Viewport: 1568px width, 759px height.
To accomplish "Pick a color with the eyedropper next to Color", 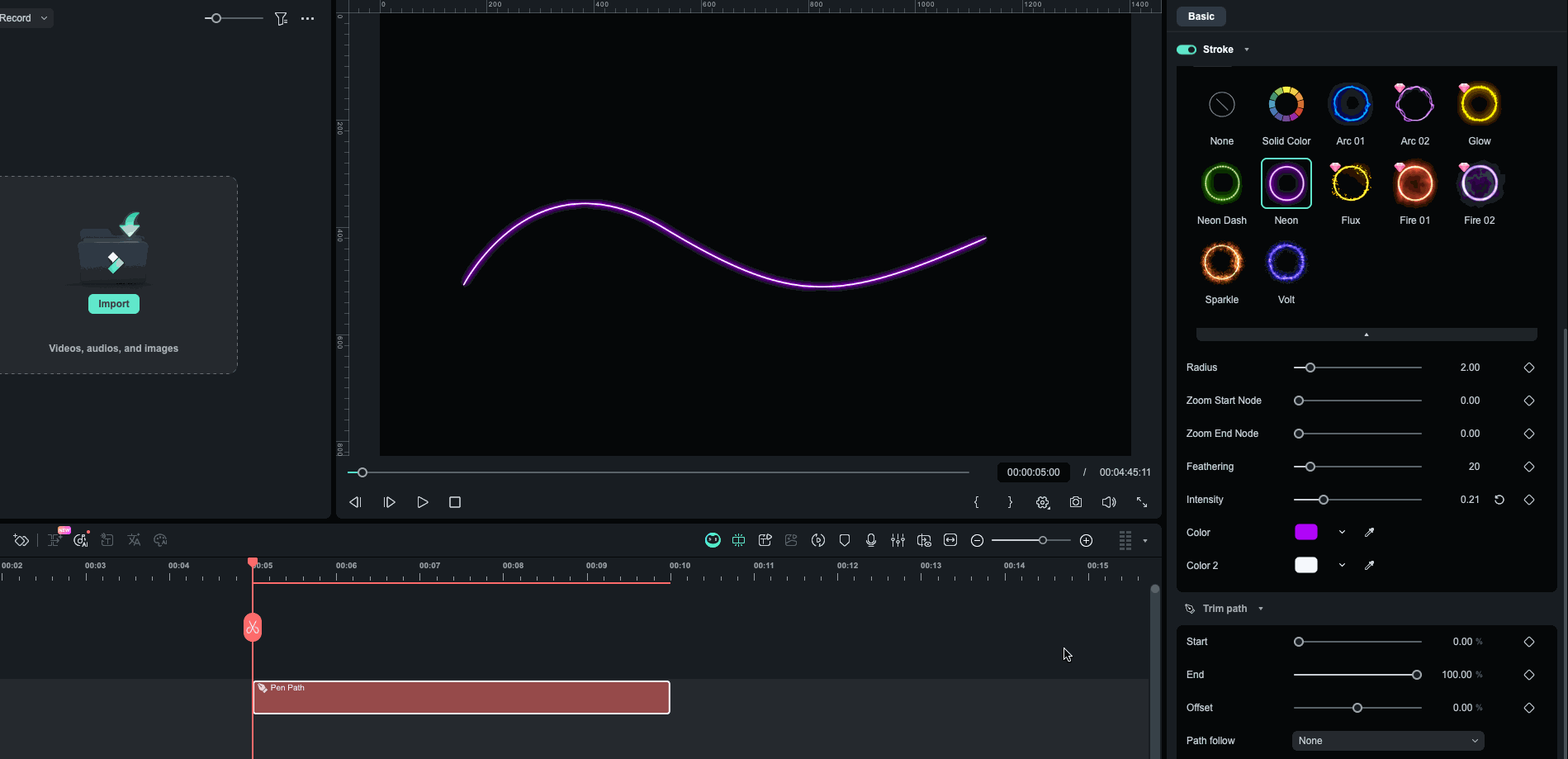I will coord(1370,532).
